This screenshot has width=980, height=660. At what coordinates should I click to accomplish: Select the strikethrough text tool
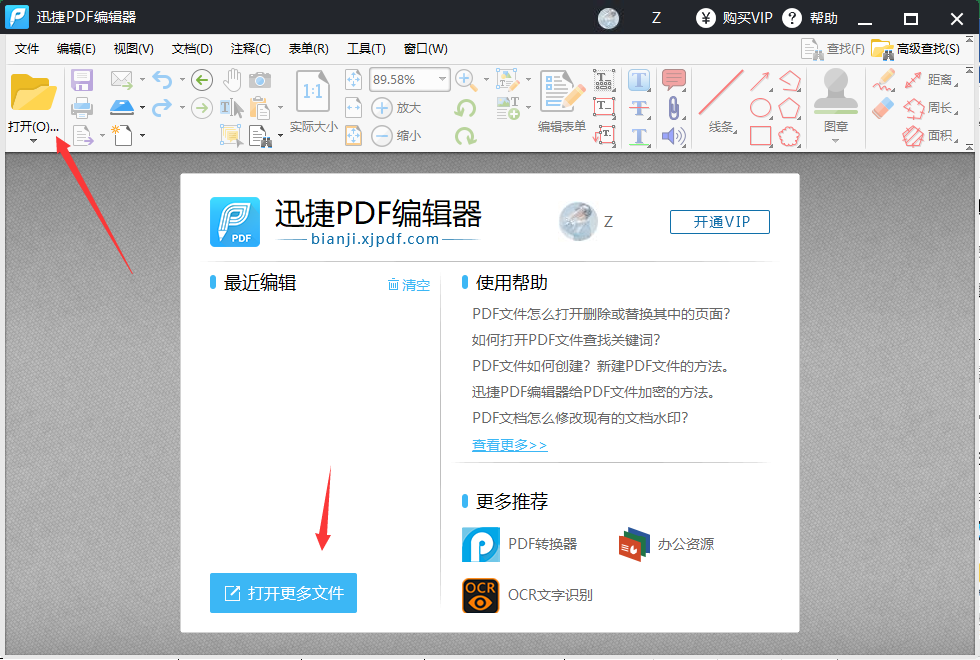[639, 108]
